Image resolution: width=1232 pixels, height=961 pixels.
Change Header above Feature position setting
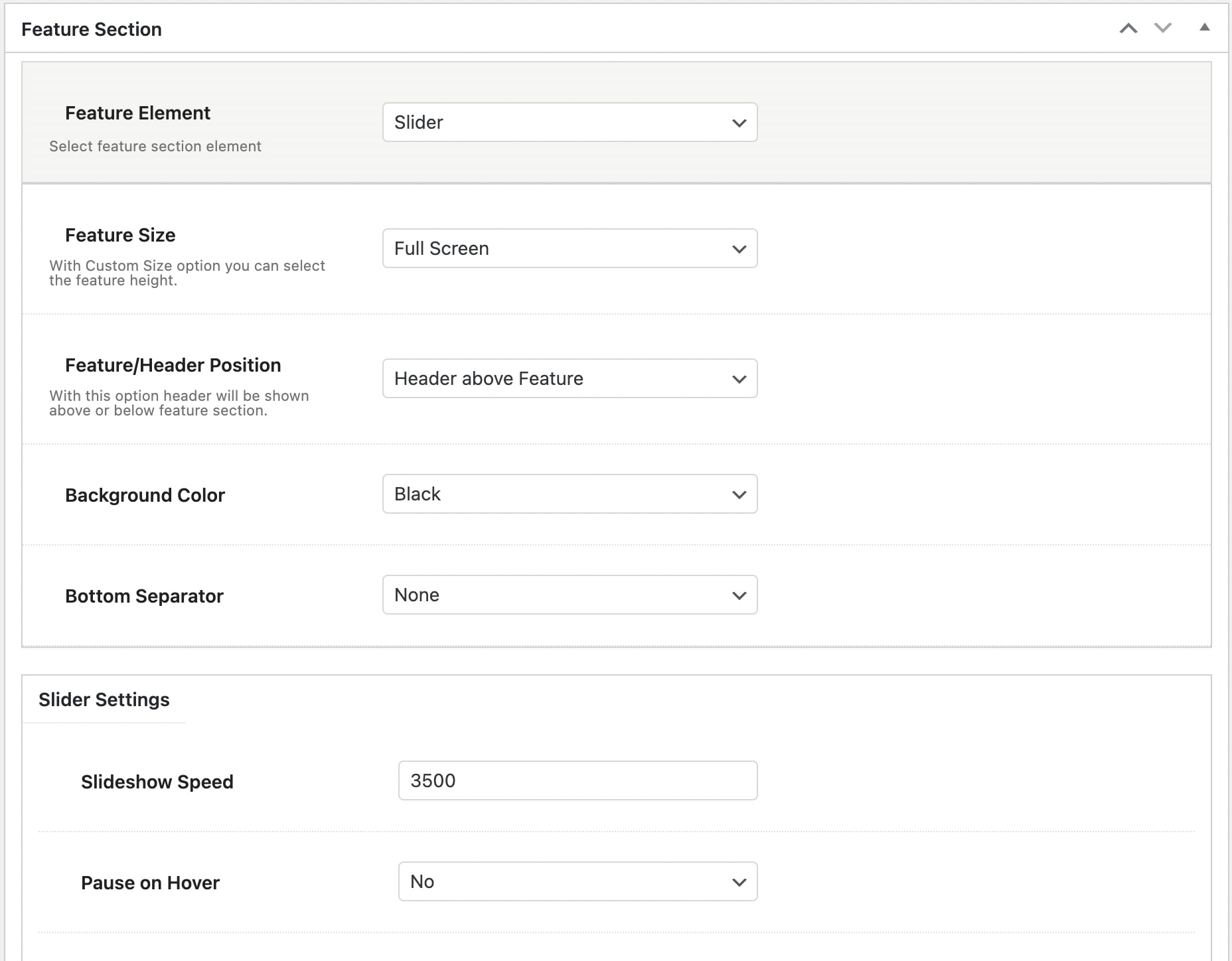(570, 378)
